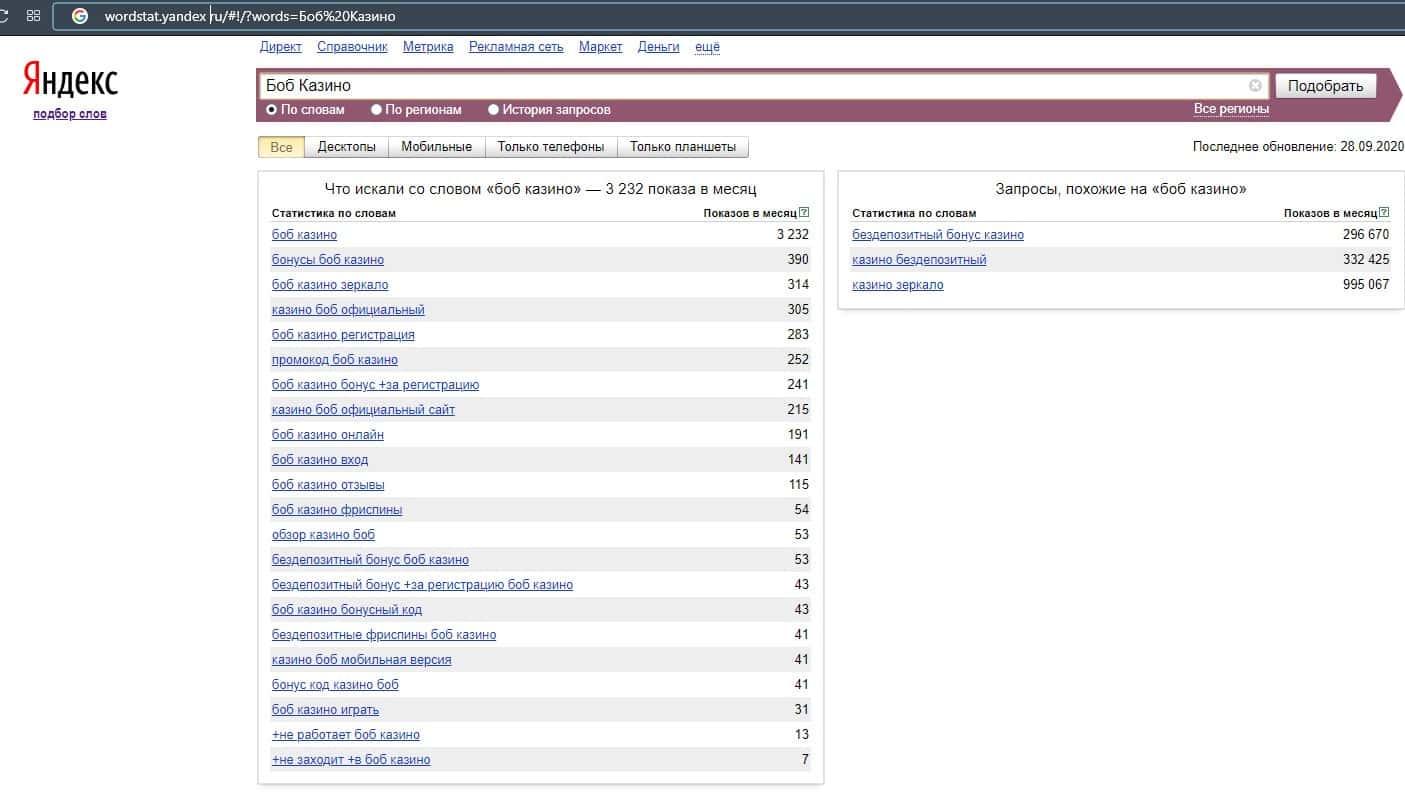The image size is (1405, 793).
Task: Switch to the 'Мобильные' tab
Action: pos(436,147)
